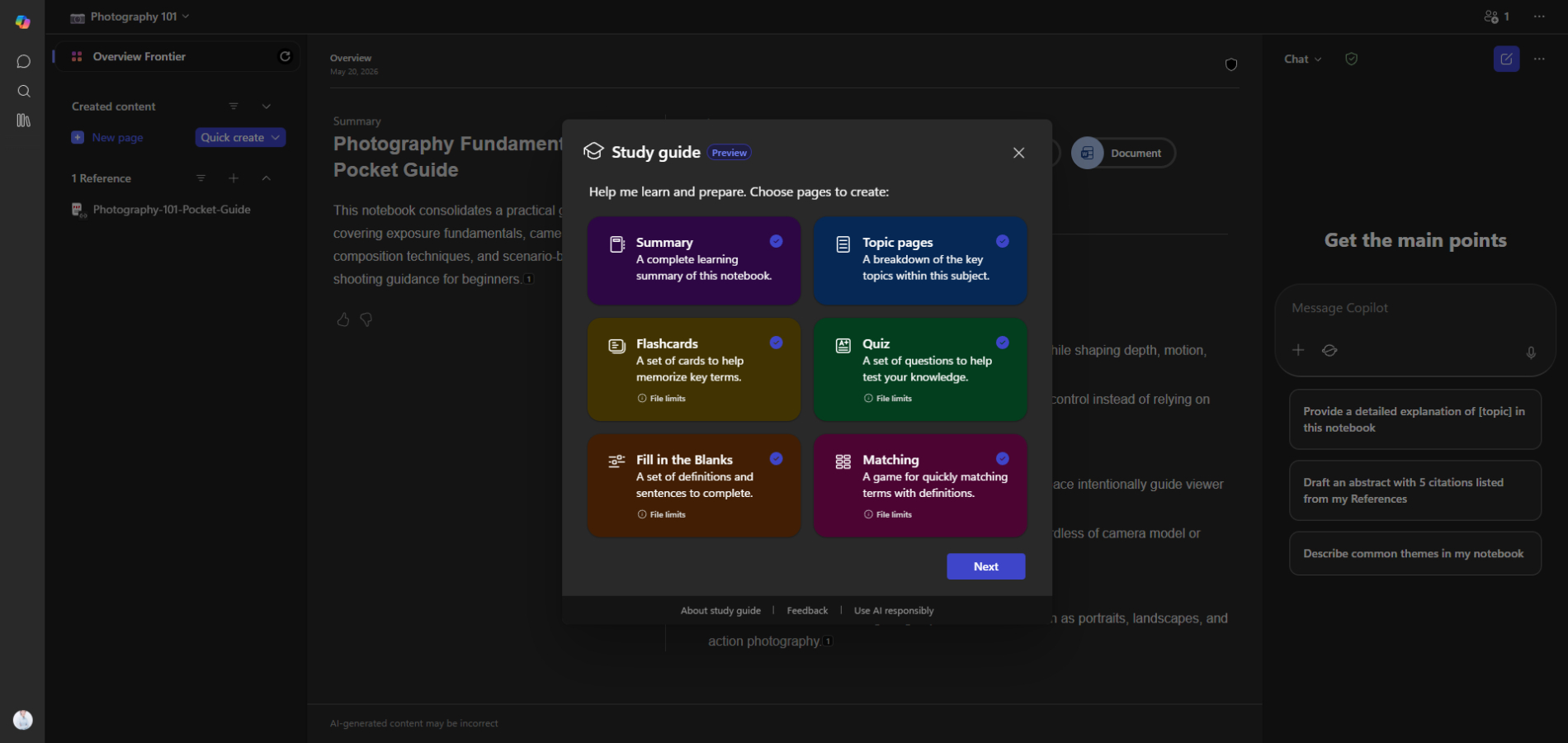Image resolution: width=1568 pixels, height=743 pixels.
Task: Click the shield icon in overview header
Action: coord(1230,64)
